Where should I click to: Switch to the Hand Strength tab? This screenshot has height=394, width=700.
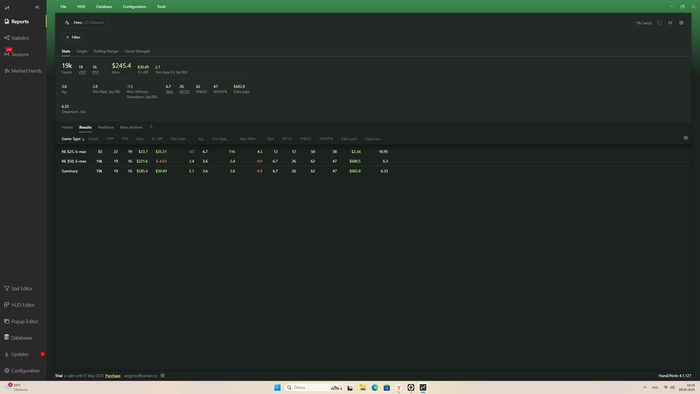tap(138, 51)
